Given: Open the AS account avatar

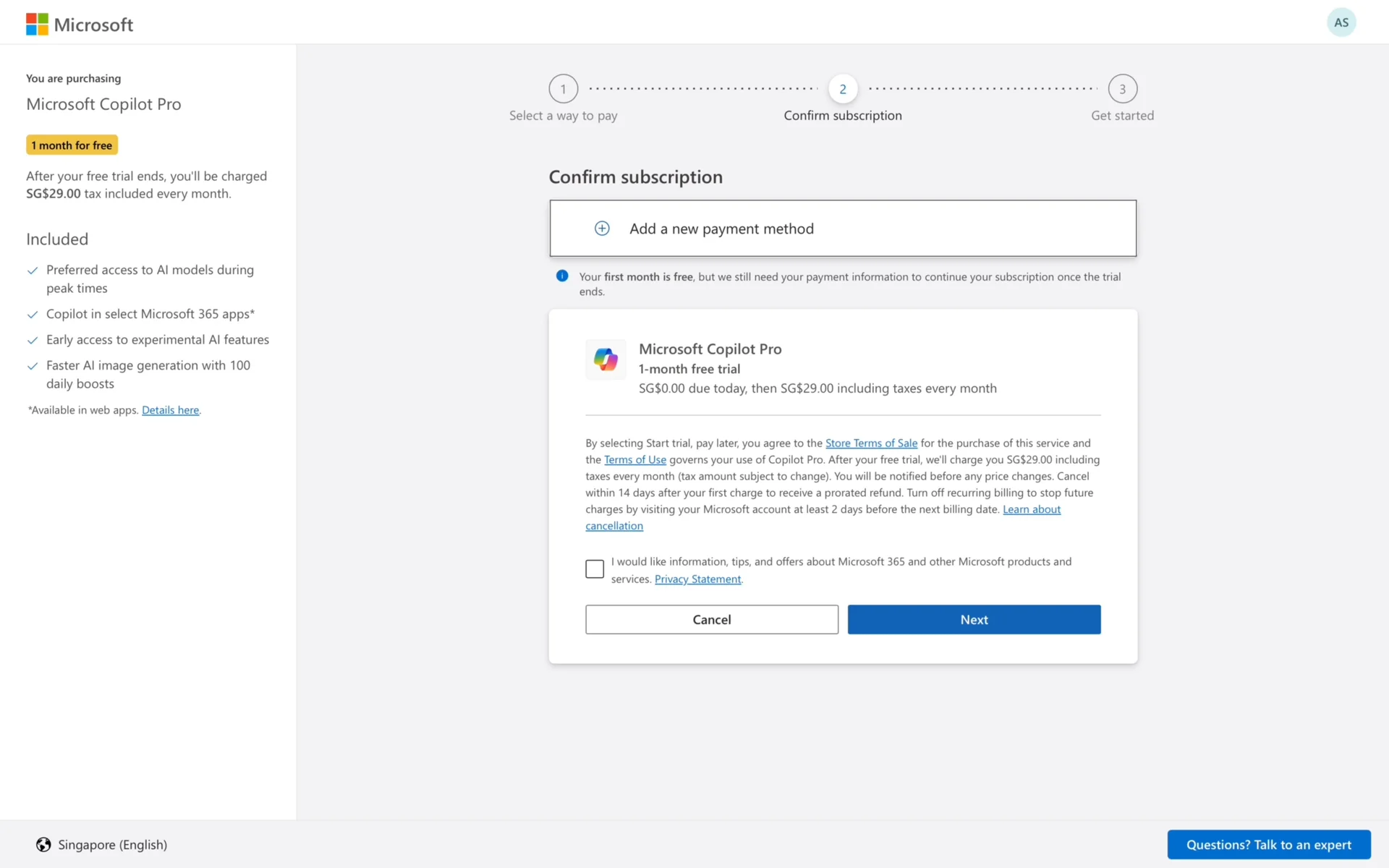Looking at the screenshot, I should coord(1341,22).
